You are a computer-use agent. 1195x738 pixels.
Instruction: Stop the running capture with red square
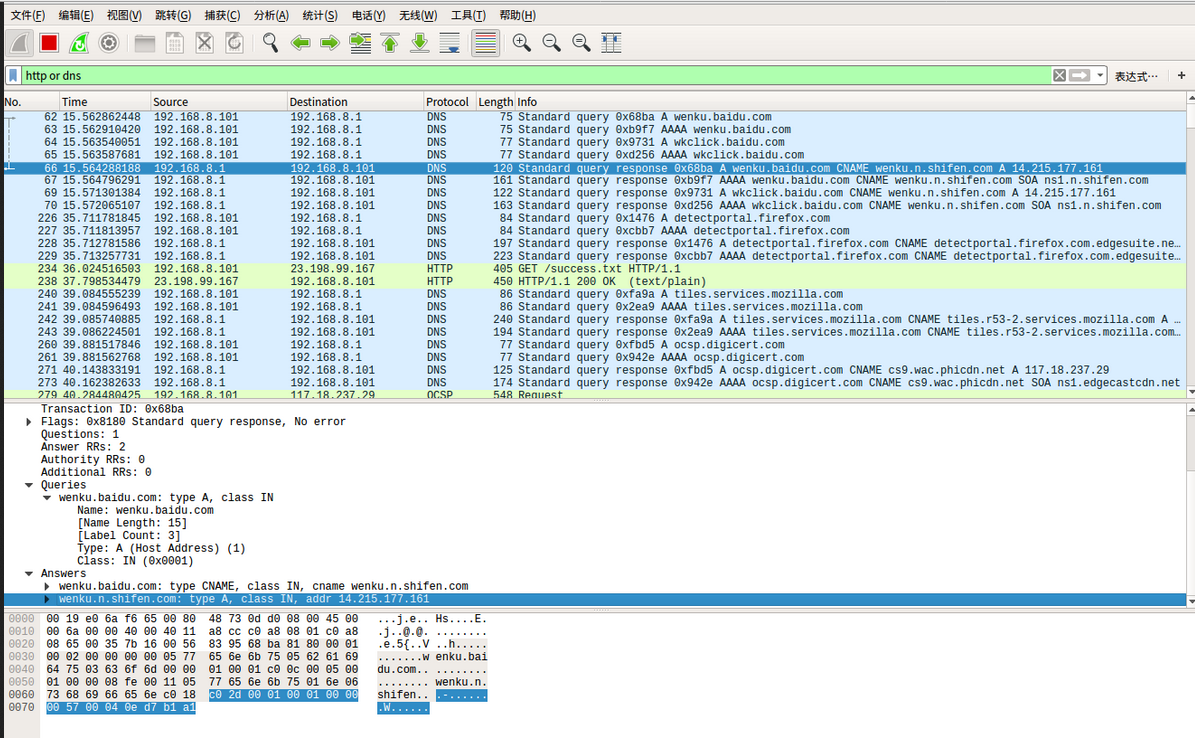[x=49, y=43]
